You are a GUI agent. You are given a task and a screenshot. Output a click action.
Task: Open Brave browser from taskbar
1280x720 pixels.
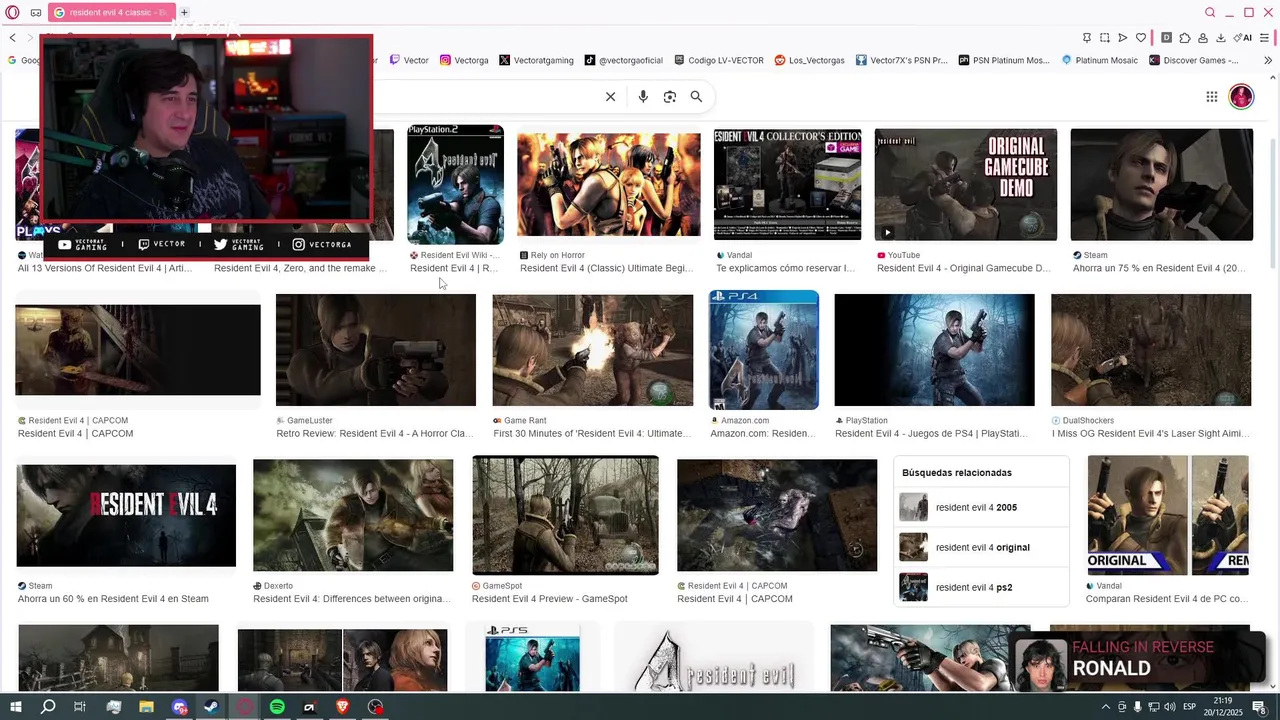[x=343, y=707]
